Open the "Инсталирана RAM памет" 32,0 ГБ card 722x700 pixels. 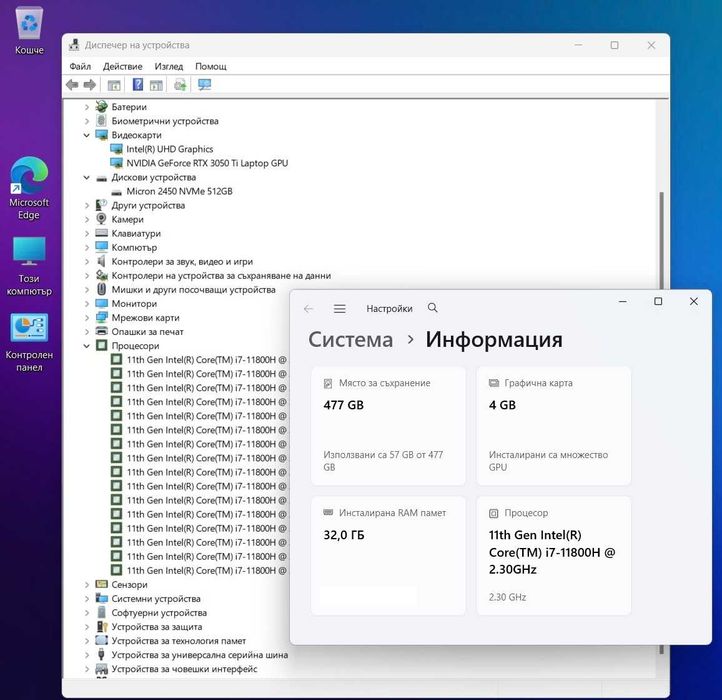(x=388, y=555)
